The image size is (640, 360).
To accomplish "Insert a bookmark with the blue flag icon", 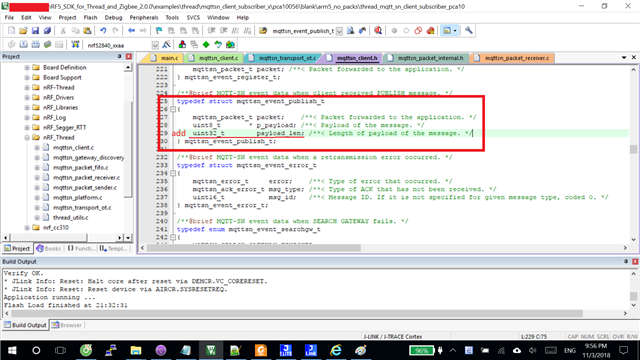I will point(159,31).
